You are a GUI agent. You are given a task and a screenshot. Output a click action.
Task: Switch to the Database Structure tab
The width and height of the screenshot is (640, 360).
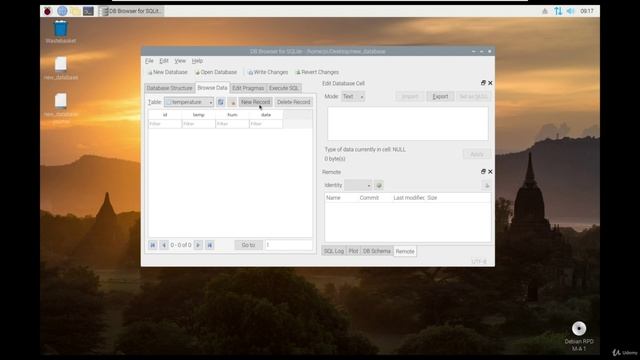pos(169,88)
